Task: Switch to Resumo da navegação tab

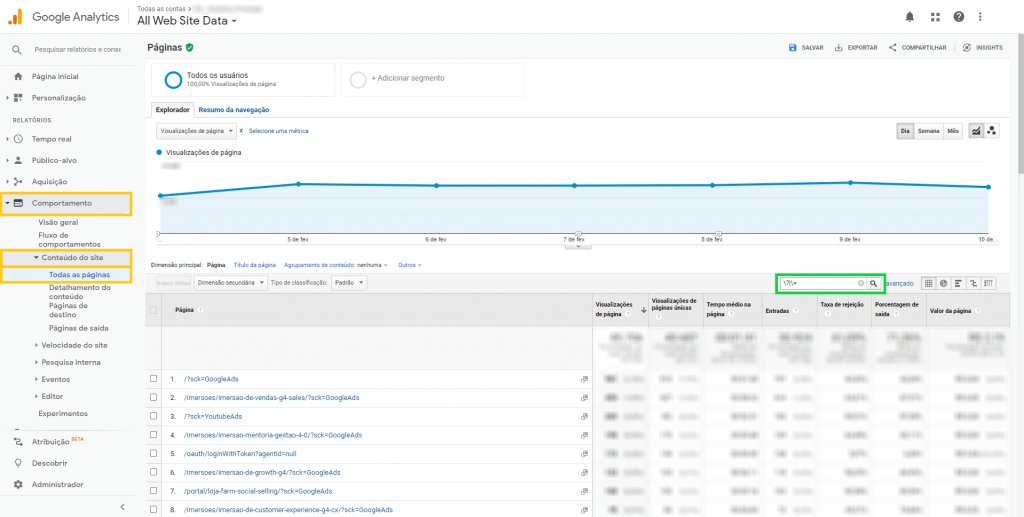Action: (x=234, y=110)
